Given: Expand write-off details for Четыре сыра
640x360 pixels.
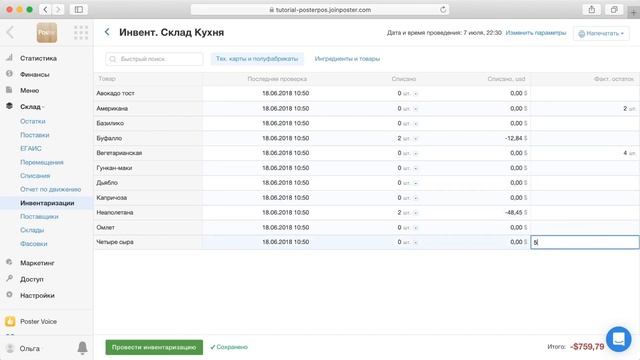Looking at the screenshot, I should (416, 242).
